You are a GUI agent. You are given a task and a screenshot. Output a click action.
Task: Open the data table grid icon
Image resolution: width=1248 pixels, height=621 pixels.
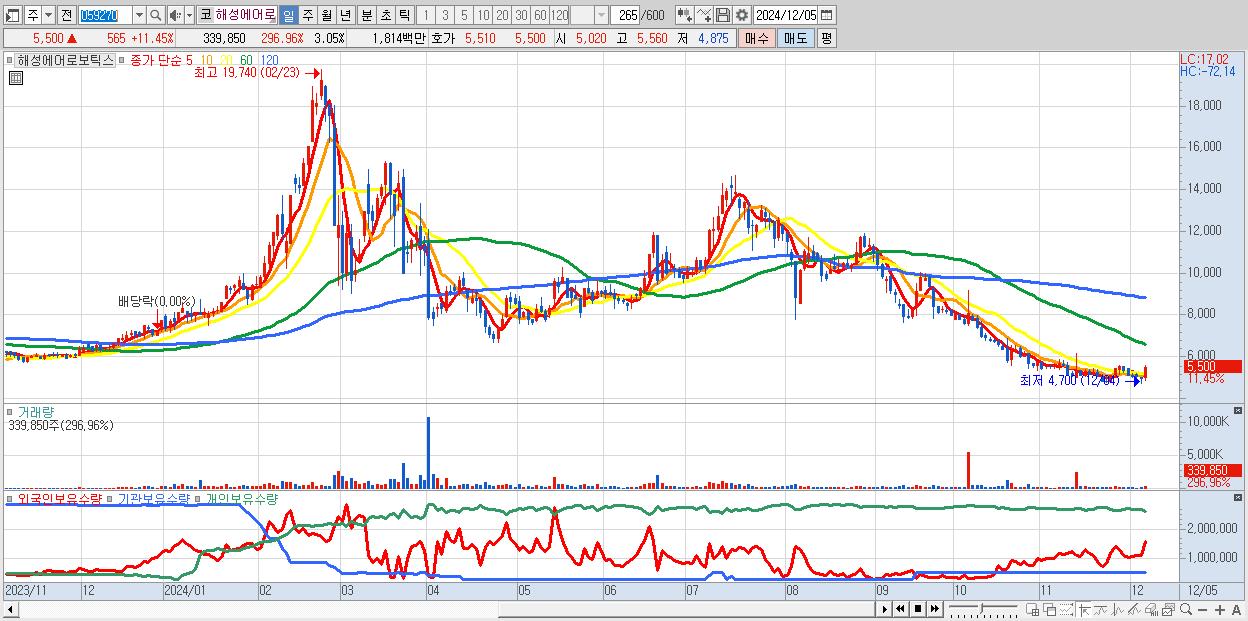[x=15, y=78]
